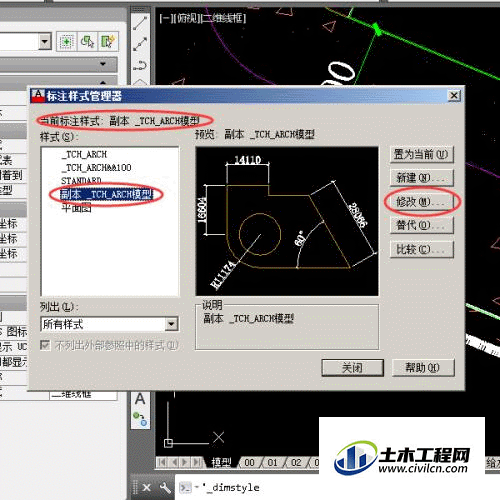Switch to the '02' layout tab
500x500 pixels.
point(296,462)
